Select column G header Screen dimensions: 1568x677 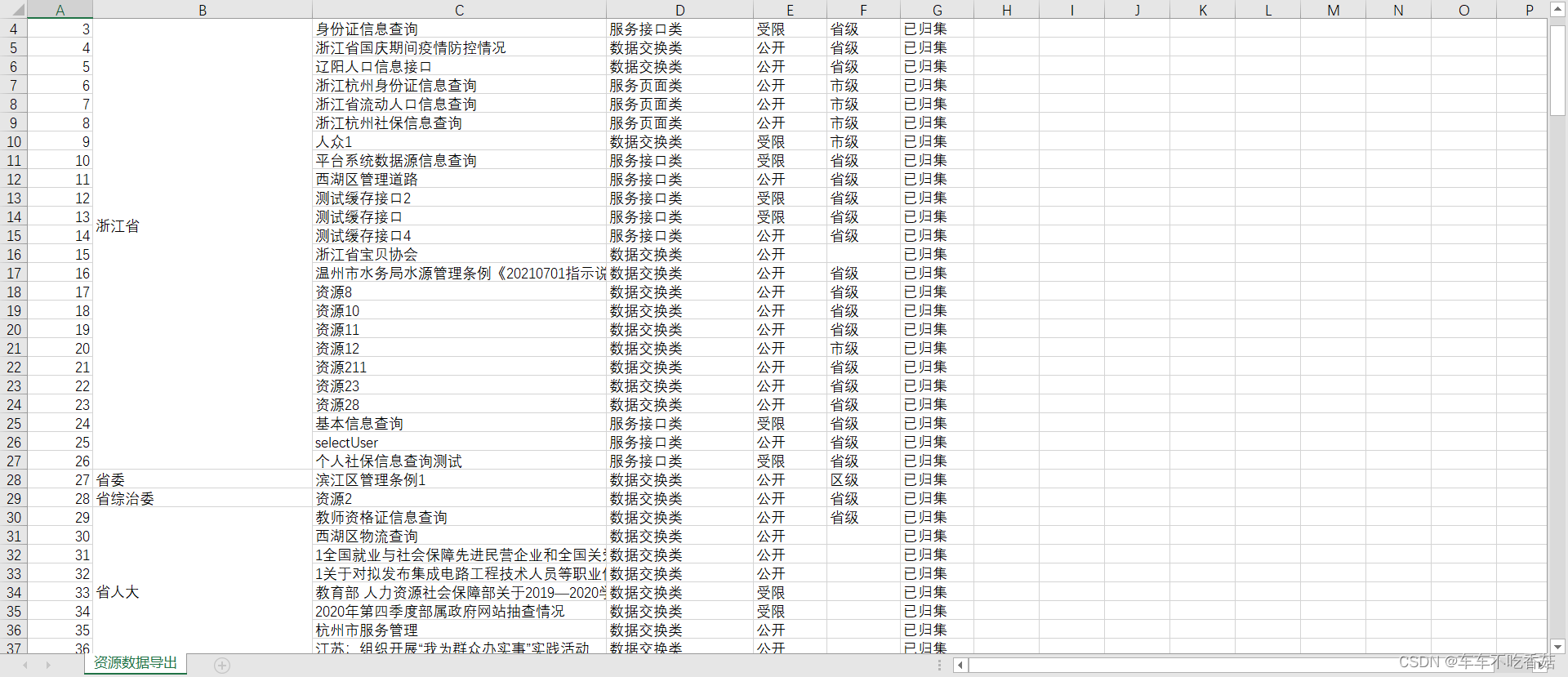(937, 10)
